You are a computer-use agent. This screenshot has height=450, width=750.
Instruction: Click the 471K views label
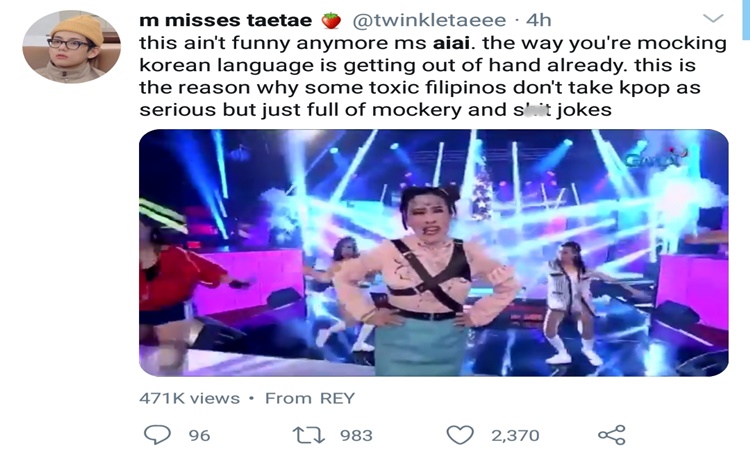click(189, 398)
